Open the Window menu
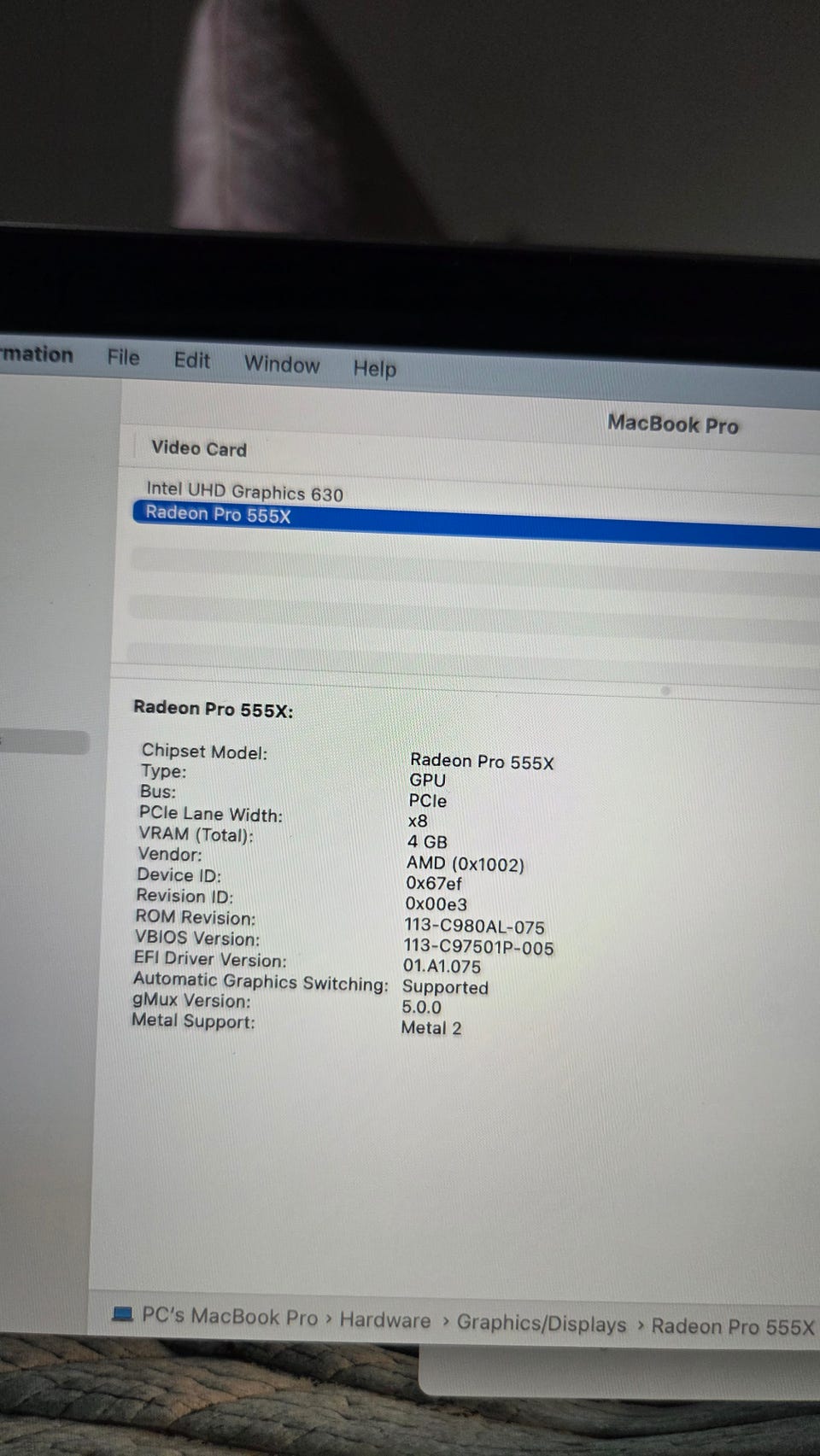 (x=281, y=364)
